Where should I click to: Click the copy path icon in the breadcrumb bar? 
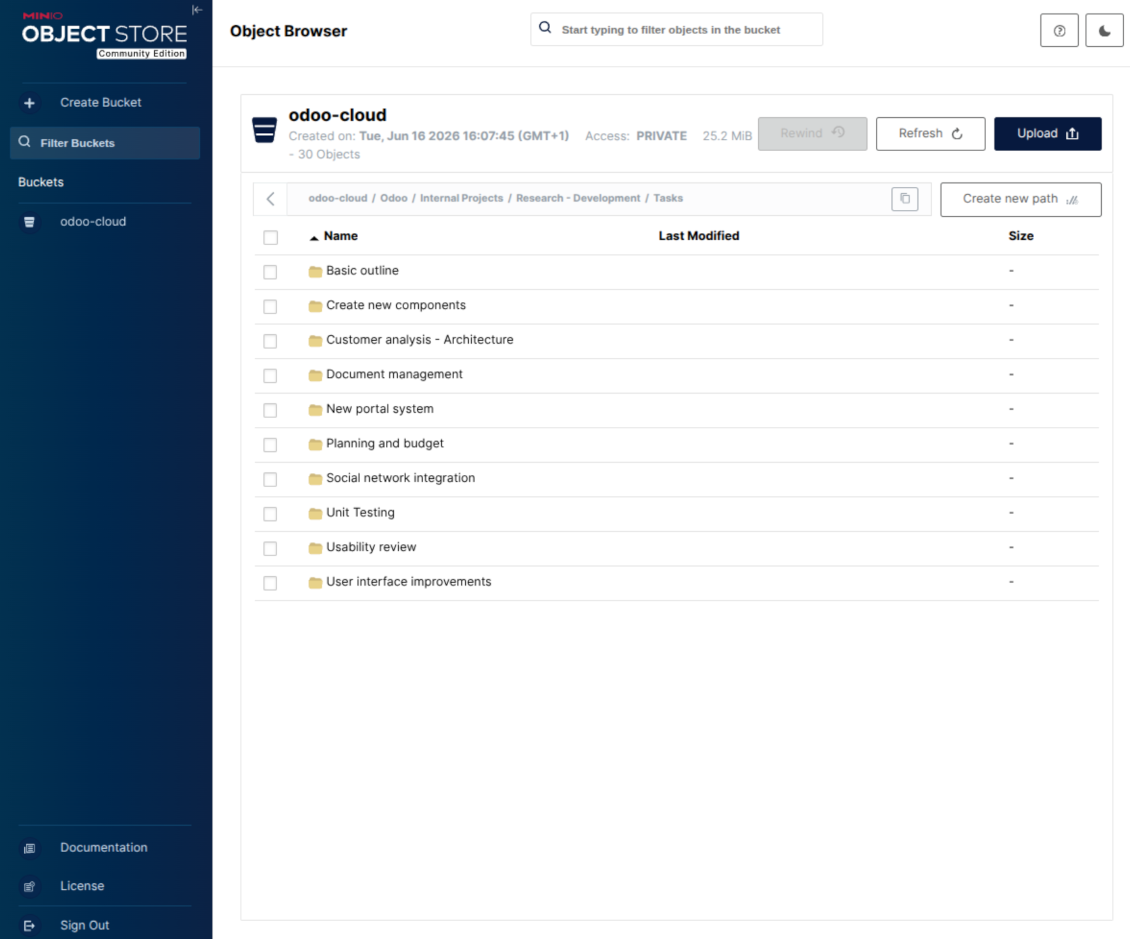(x=904, y=199)
